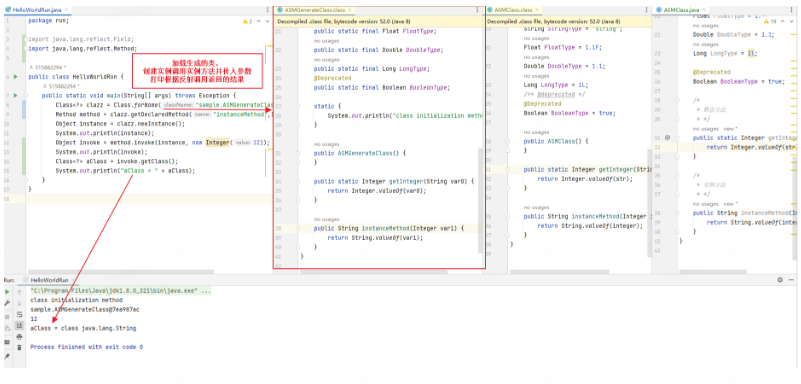Screen dimensions: 801x384
Task: Click 'class initialization method' console line
Action: point(76,300)
